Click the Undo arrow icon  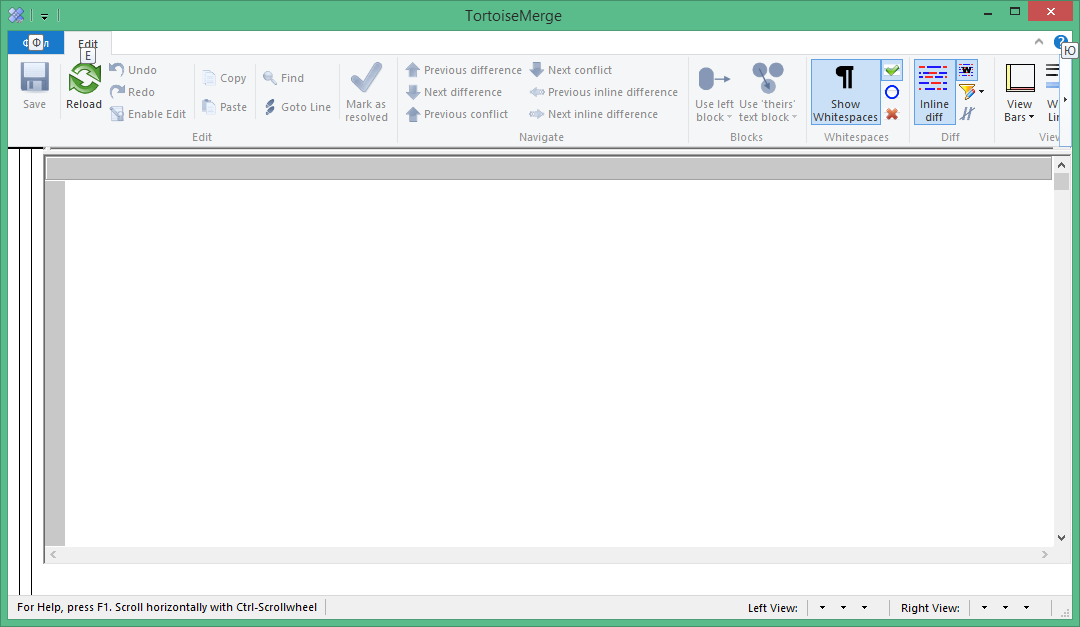(x=117, y=70)
